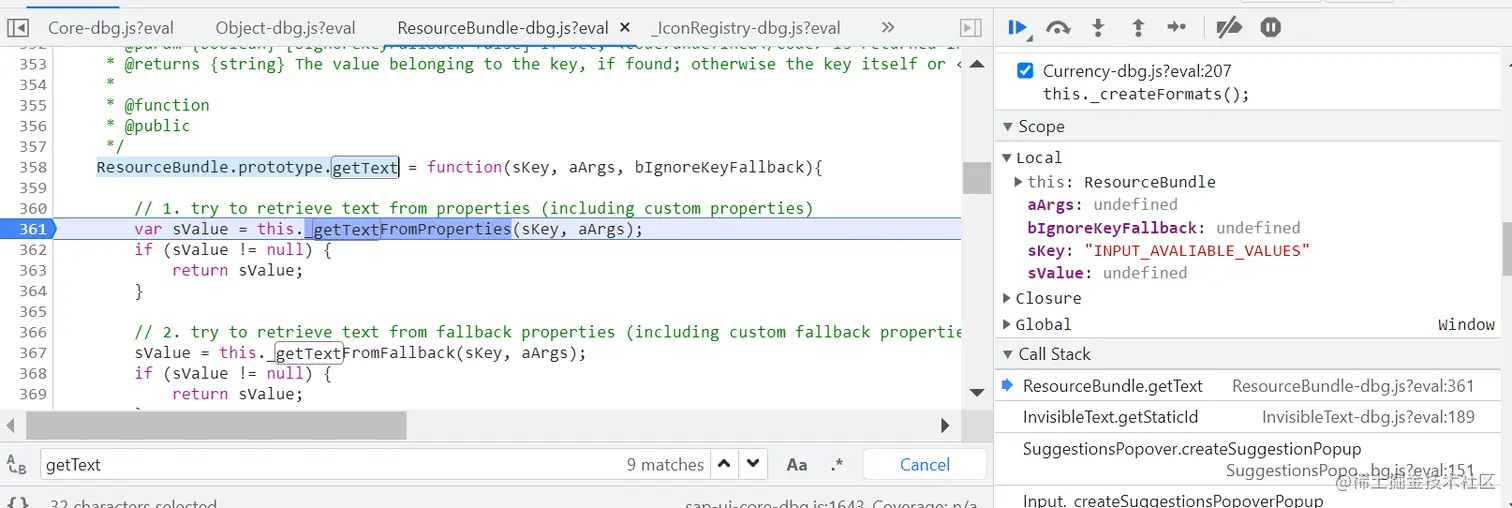Click horizontal scrollbar left arrow

pos(9,426)
